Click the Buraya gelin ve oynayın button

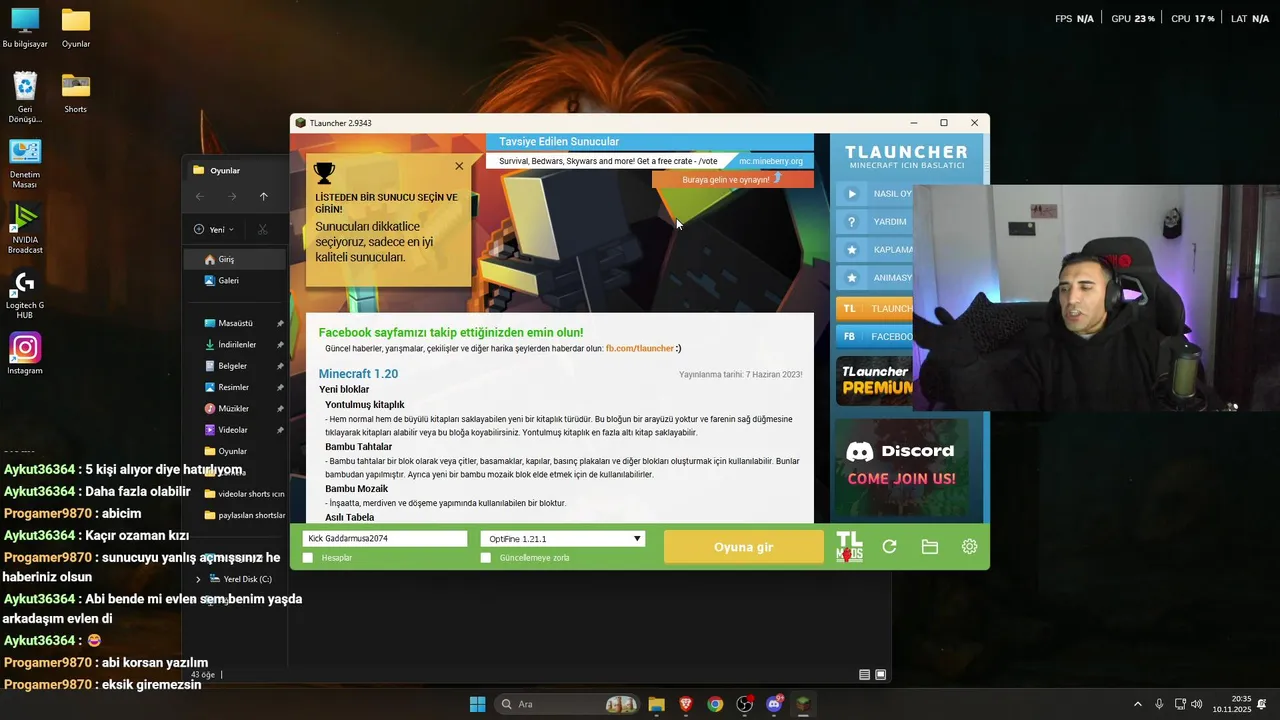click(733, 179)
